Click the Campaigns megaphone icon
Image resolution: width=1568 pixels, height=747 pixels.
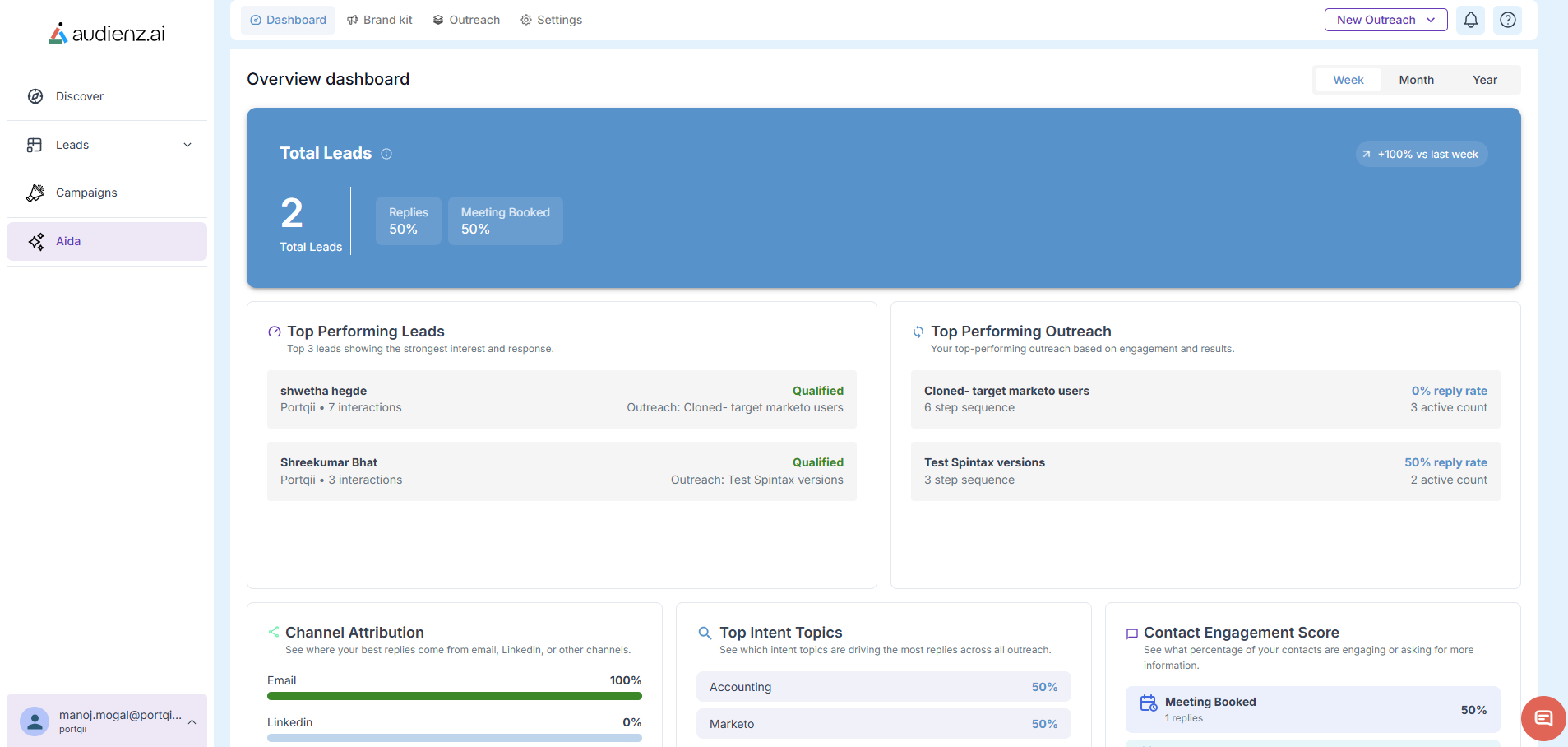35,193
